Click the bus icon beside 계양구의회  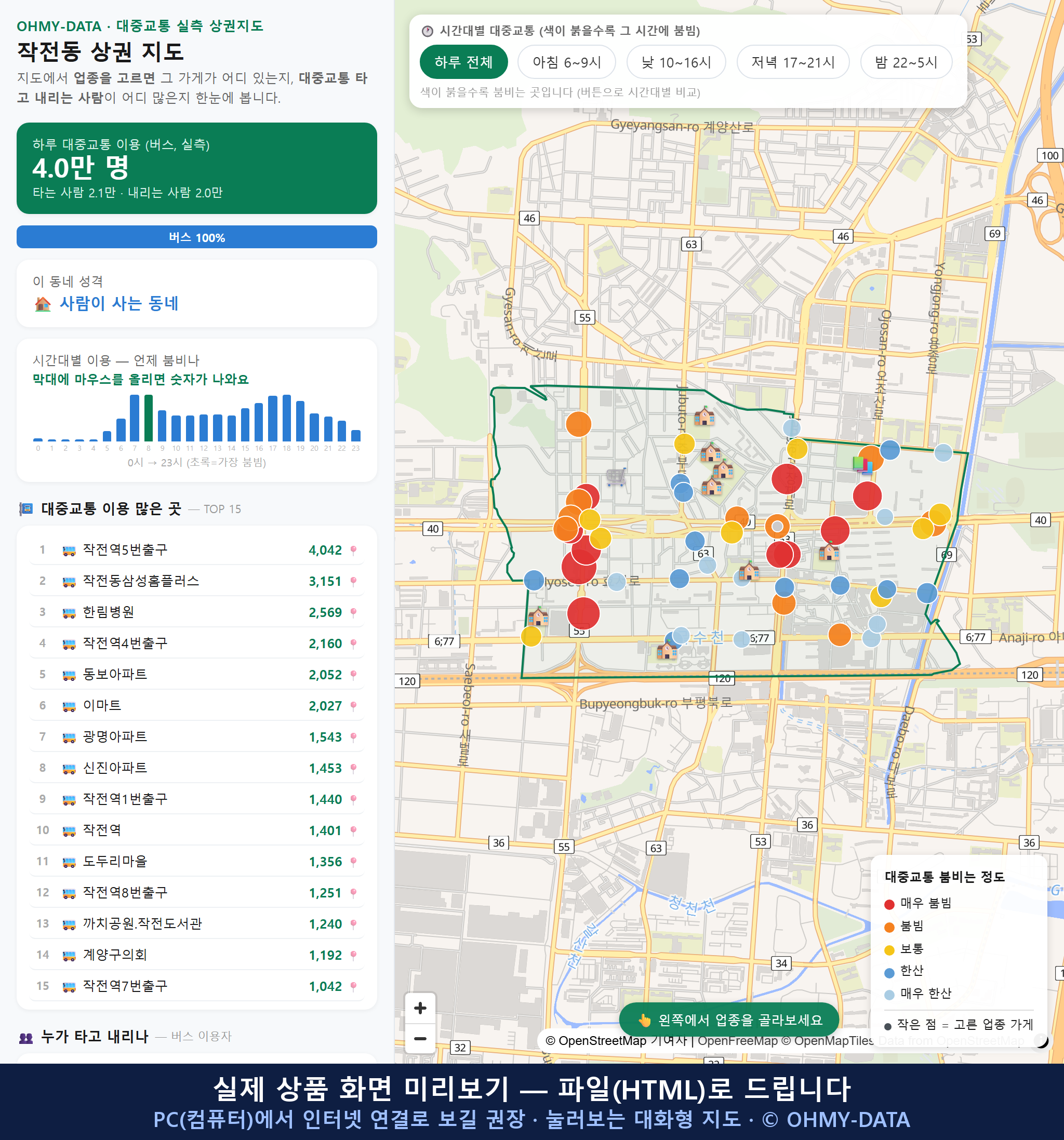(69, 955)
